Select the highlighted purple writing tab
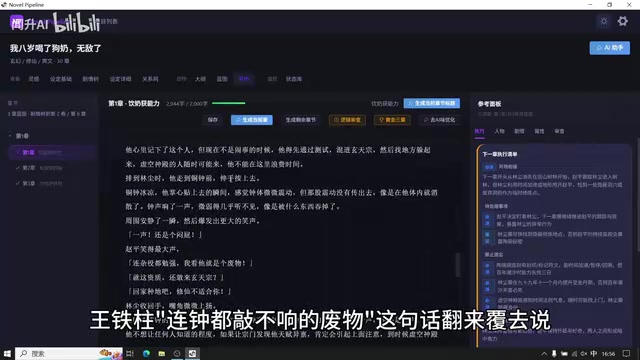The height and width of the screenshot is (360, 640). pyautogui.click(x=244, y=79)
